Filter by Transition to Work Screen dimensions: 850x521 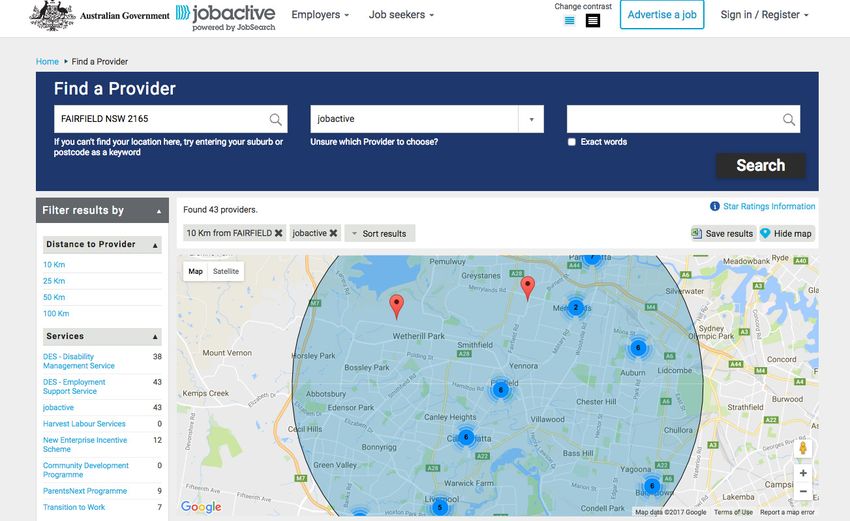74,507
